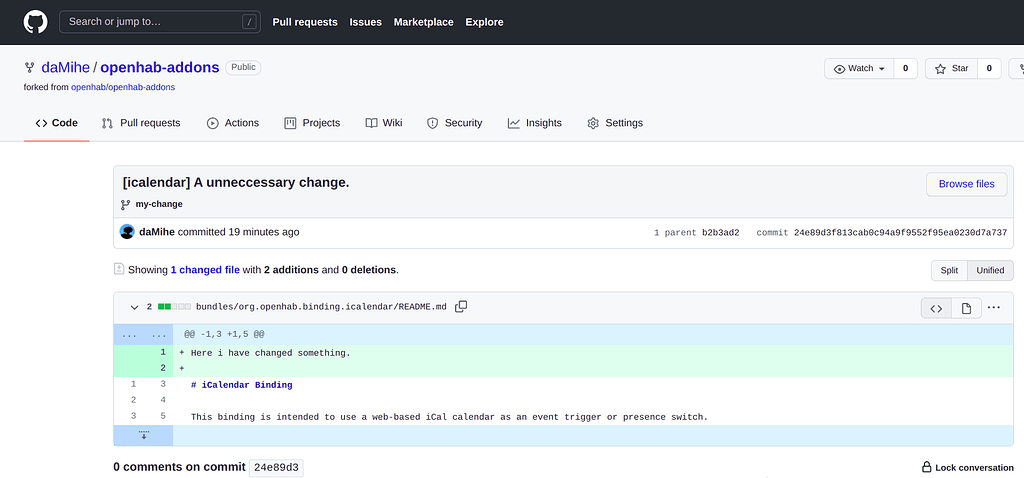Open the Watch dropdown
The width and height of the screenshot is (1024, 478).
[858, 68]
